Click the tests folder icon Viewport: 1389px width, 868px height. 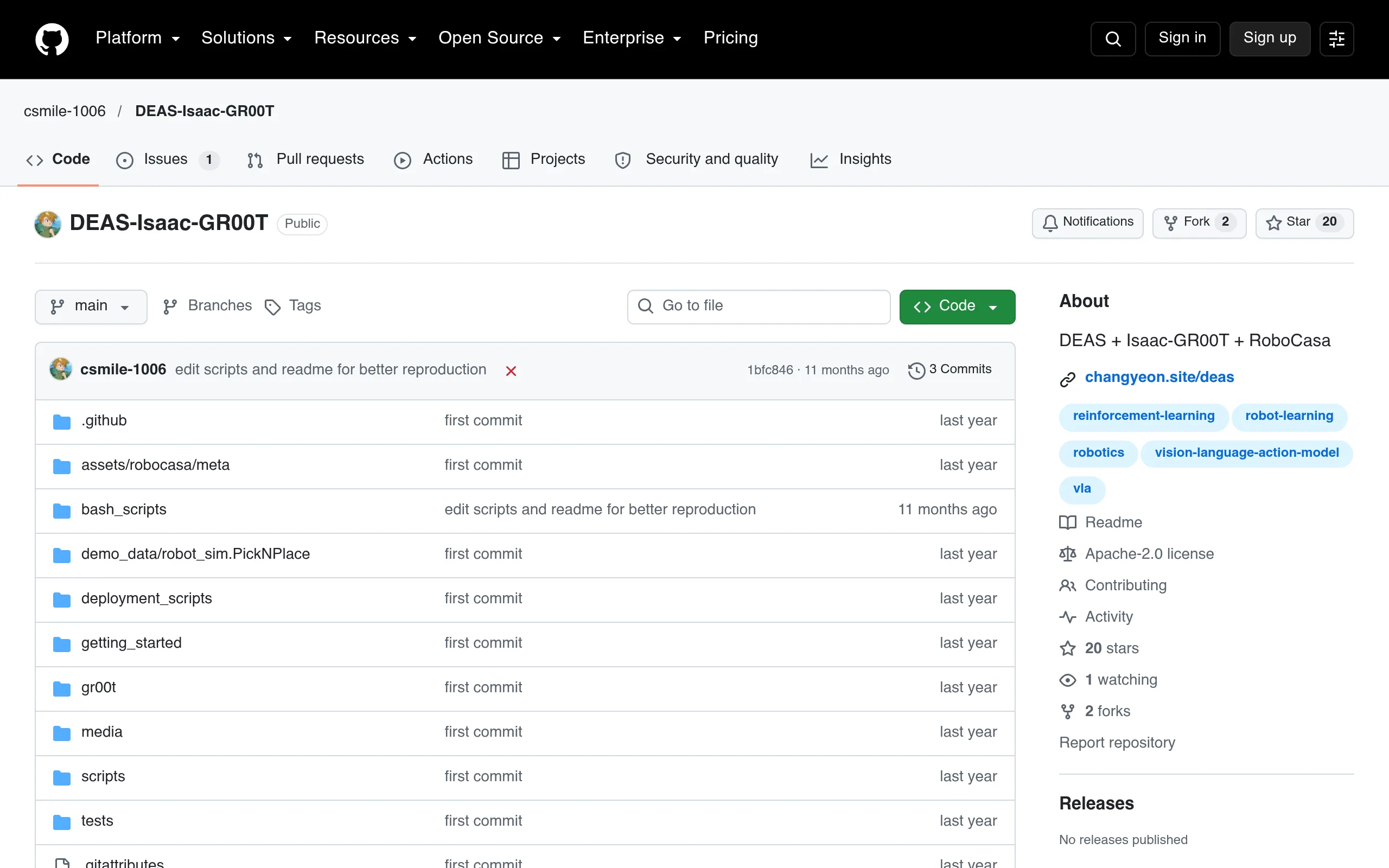pyautogui.click(x=61, y=821)
